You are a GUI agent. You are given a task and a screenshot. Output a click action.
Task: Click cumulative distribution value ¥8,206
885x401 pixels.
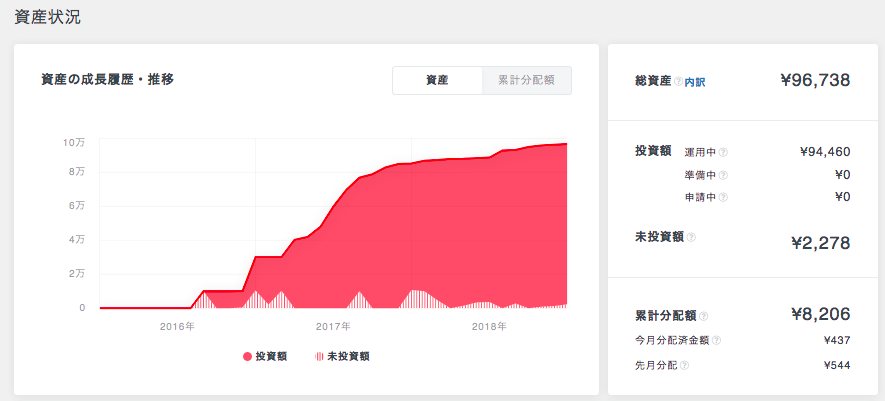(x=821, y=313)
